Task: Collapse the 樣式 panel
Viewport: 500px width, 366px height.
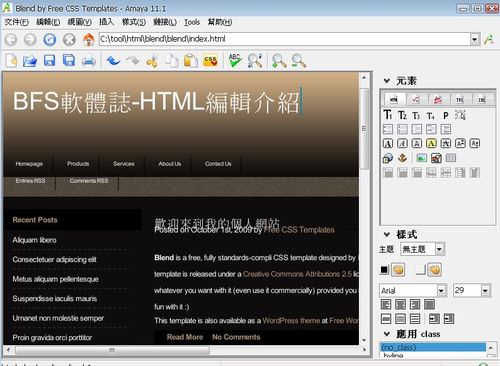Action: [x=387, y=234]
